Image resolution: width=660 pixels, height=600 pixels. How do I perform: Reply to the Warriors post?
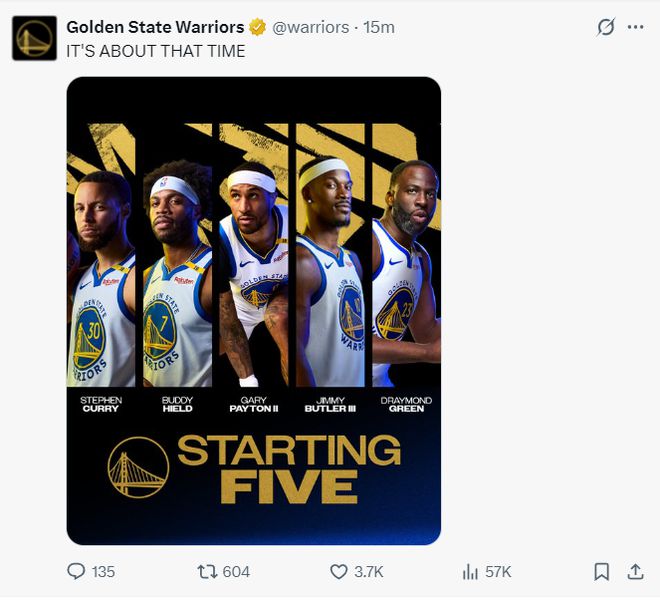[x=77, y=572]
